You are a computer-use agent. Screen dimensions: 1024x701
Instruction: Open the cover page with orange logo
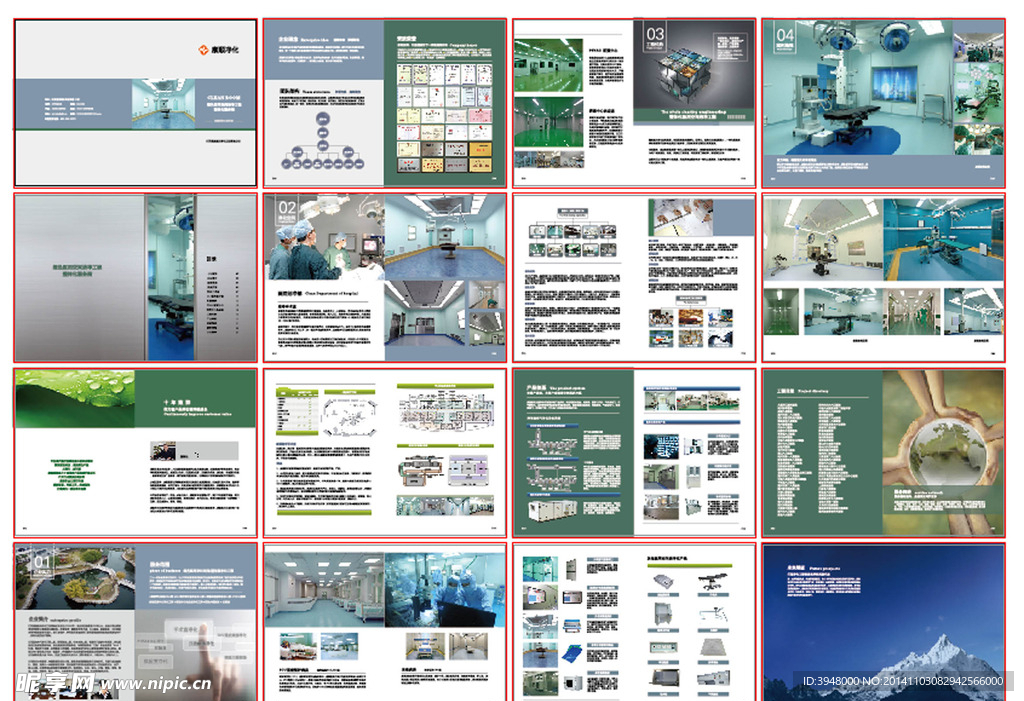[x=135, y=103]
